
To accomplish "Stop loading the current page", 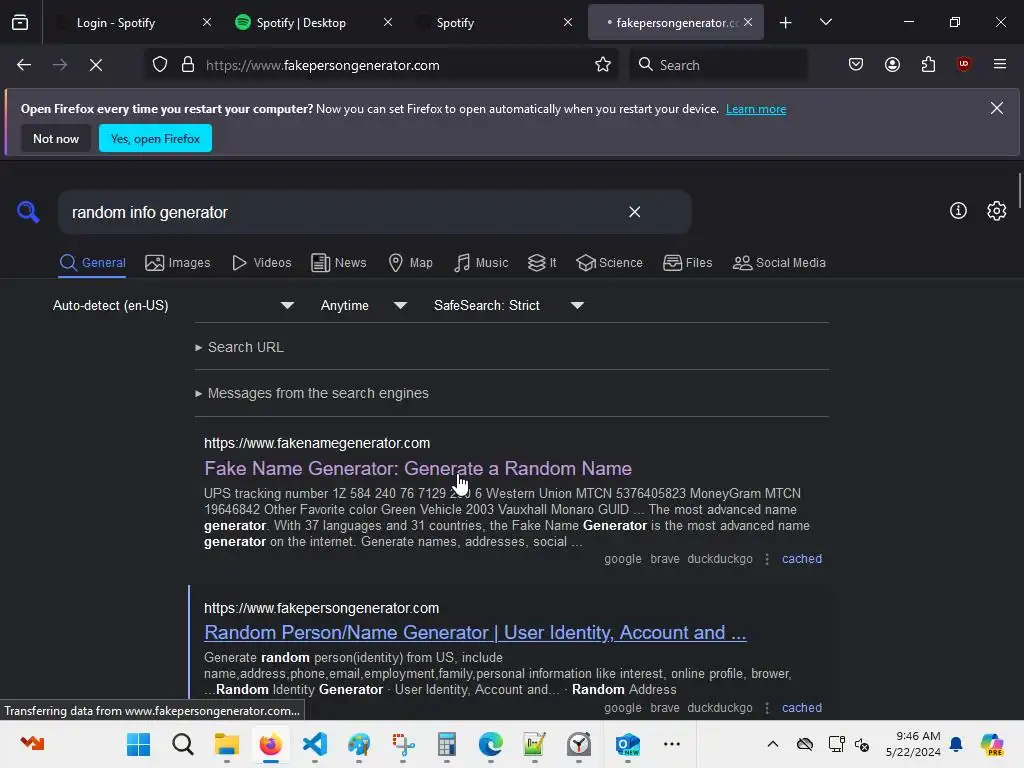I will tap(96, 65).
